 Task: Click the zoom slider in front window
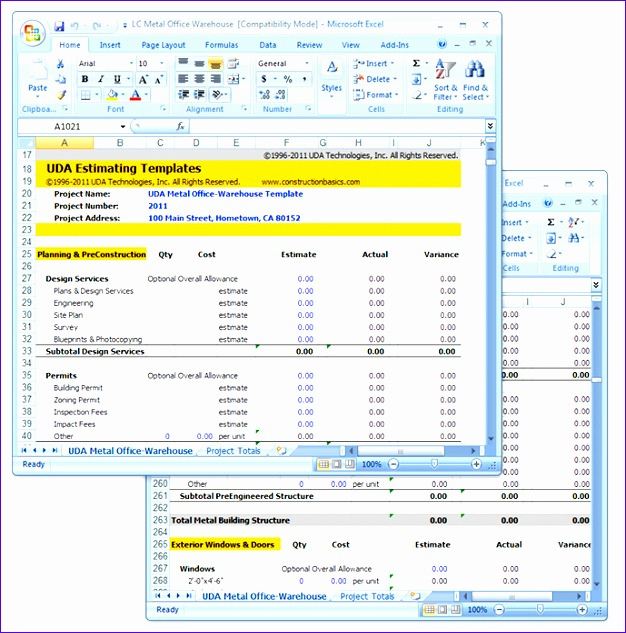pos(434,464)
